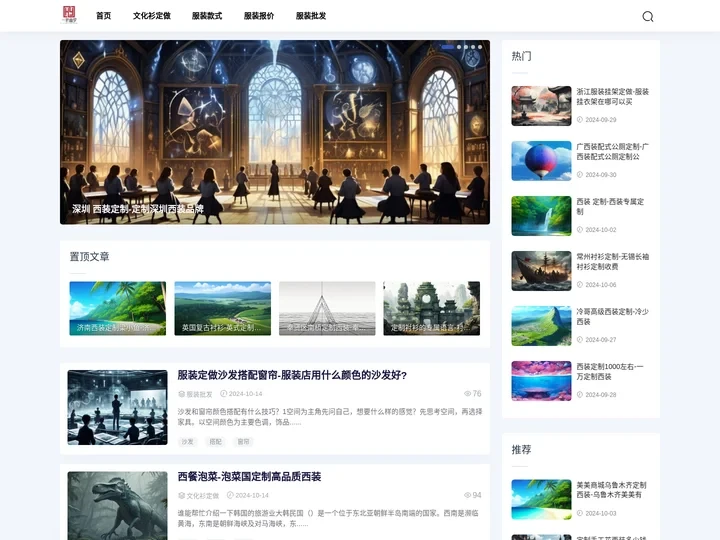Screen dimensions: 720x540
Task: Click the 沙发 tag
Action: pos(187,442)
